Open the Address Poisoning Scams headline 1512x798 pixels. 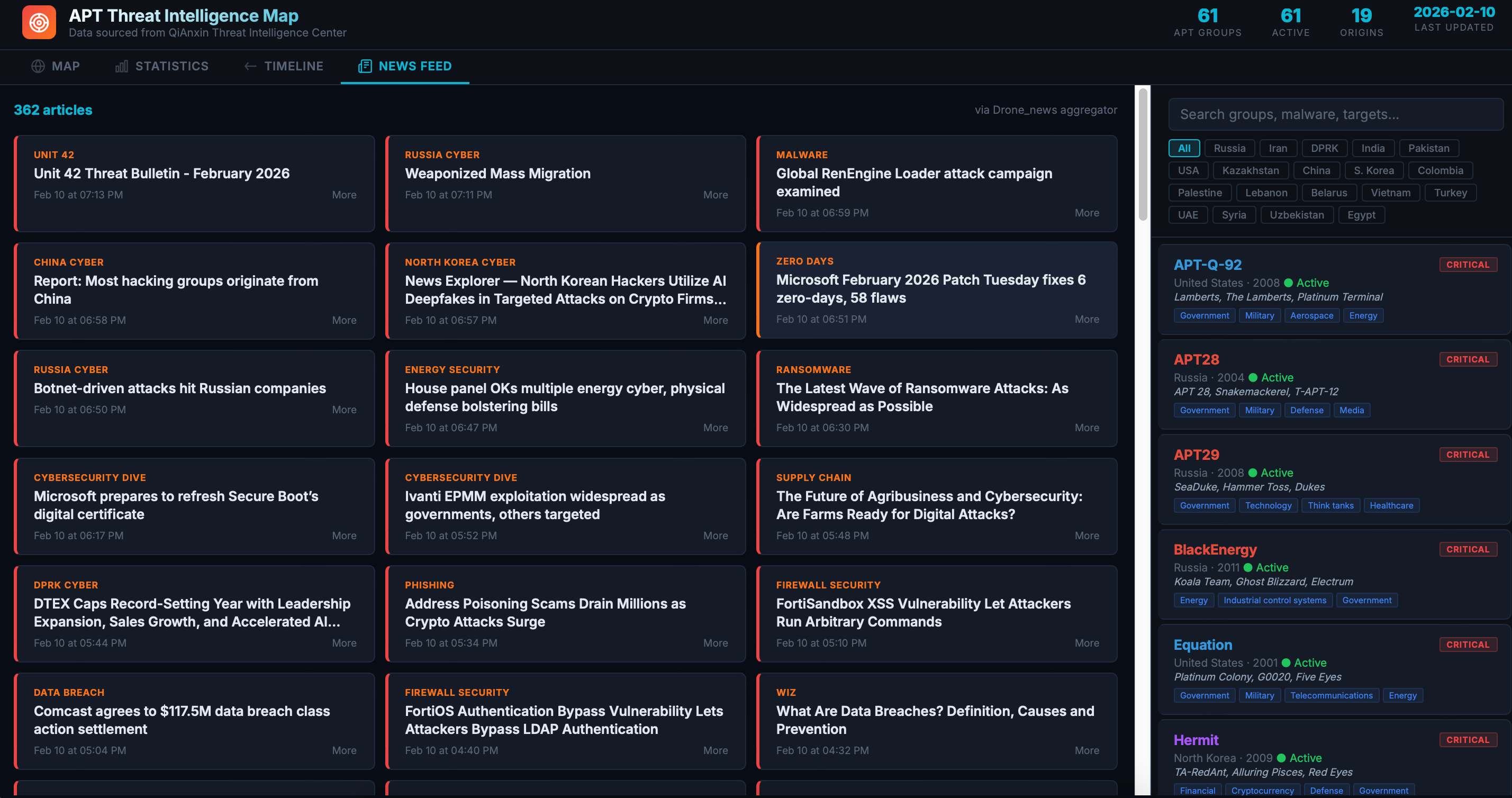tap(545, 613)
